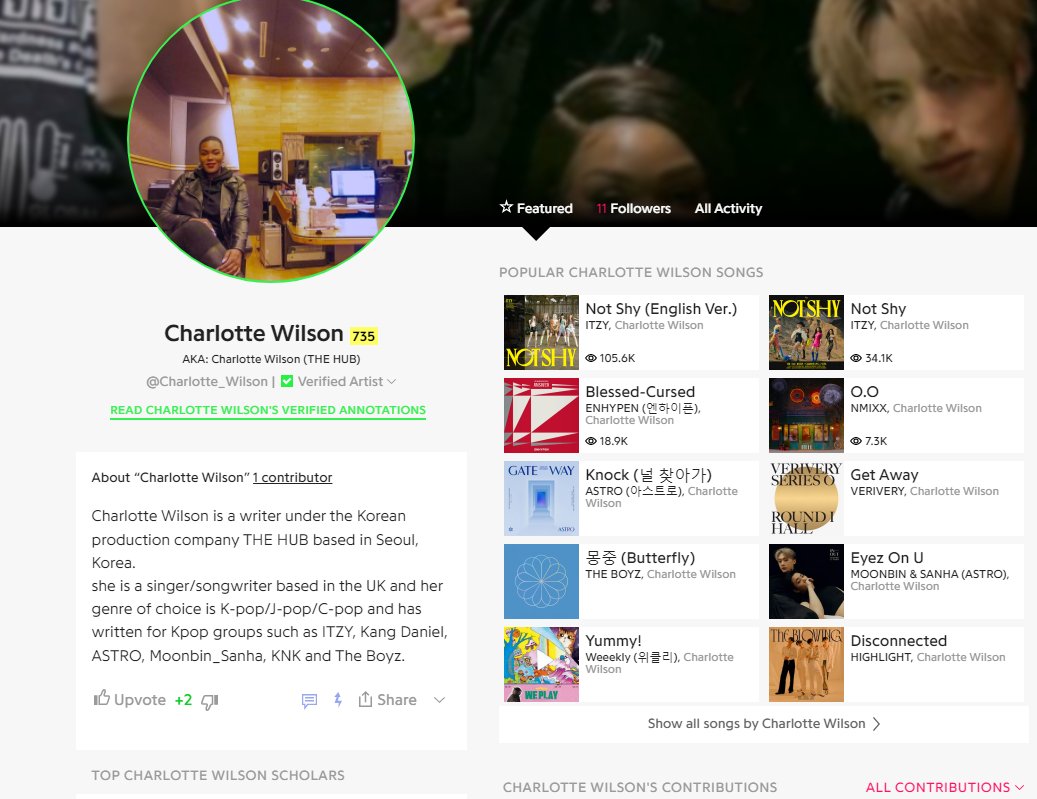The width and height of the screenshot is (1037, 799).
Task: Click Charlotte Wilson's Contributions heading
Action: coord(640,787)
